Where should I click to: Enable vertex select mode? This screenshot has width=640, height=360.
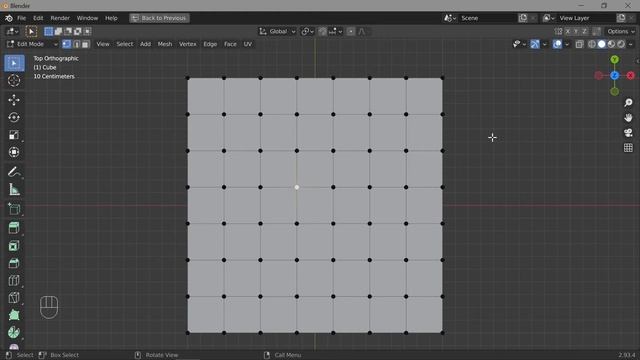click(x=67, y=44)
